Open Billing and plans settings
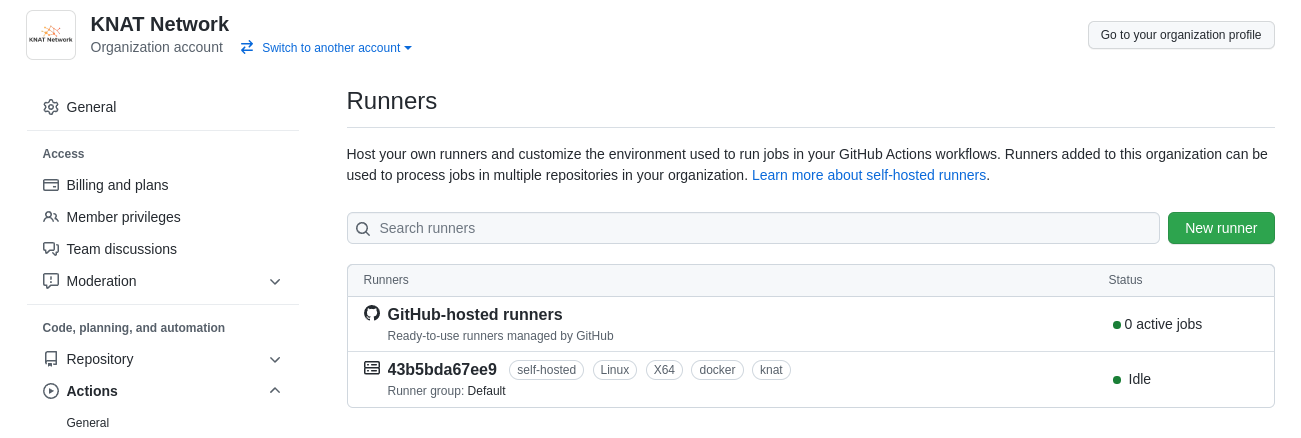1301x438 pixels. point(117,185)
